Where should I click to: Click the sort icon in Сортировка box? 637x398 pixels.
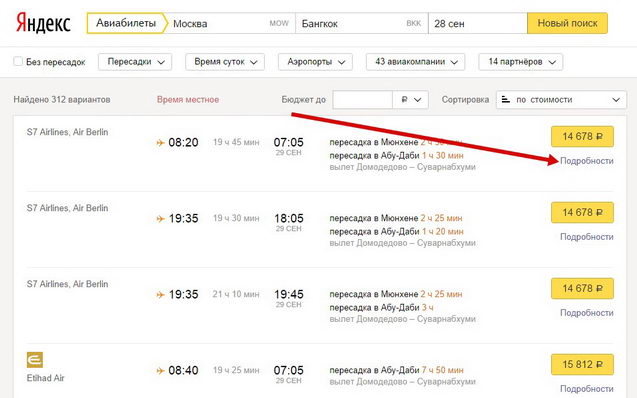(505, 100)
